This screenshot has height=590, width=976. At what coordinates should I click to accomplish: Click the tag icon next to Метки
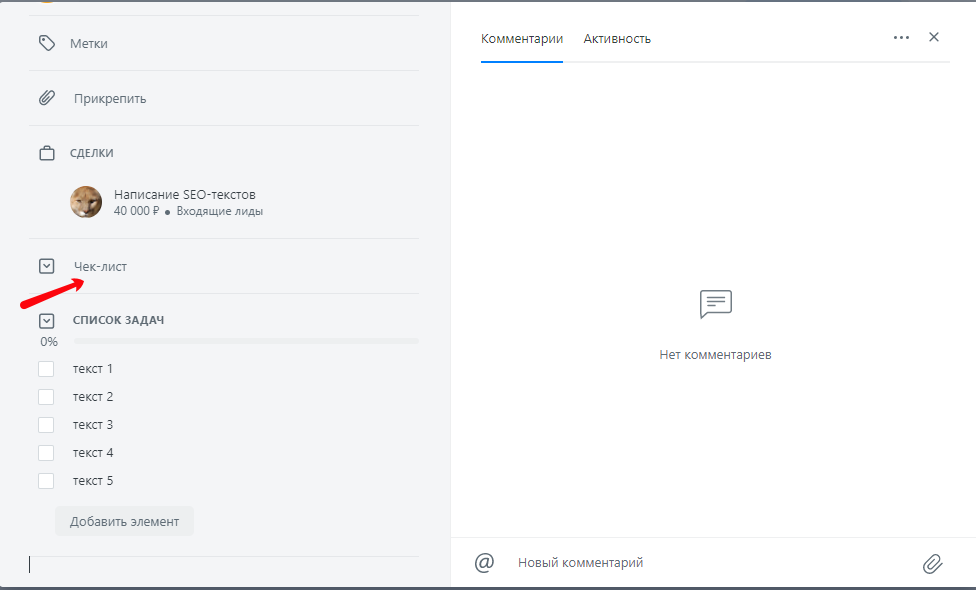click(47, 43)
